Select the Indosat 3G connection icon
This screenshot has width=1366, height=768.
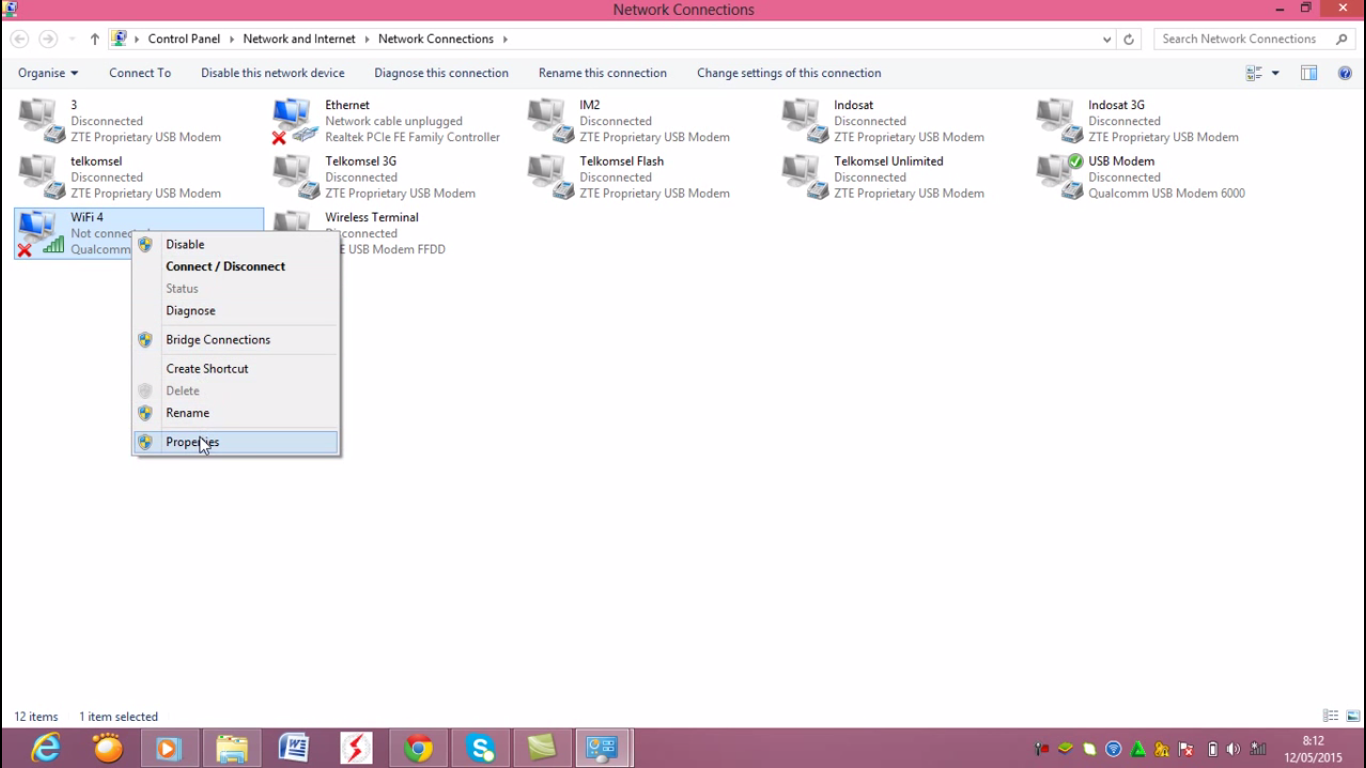[x=1060, y=120]
